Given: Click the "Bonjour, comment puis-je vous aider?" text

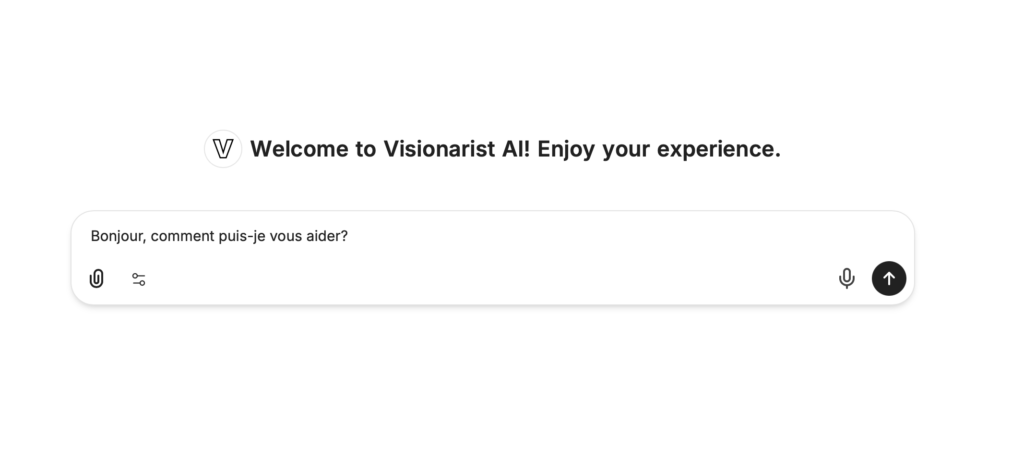Looking at the screenshot, I should click(x=219, y=237).
